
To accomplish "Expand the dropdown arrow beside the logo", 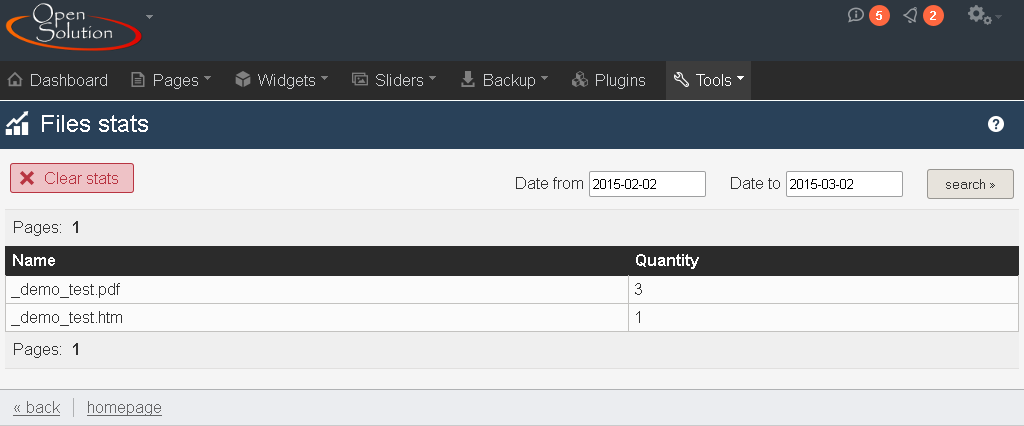I will tap(150, 16).
